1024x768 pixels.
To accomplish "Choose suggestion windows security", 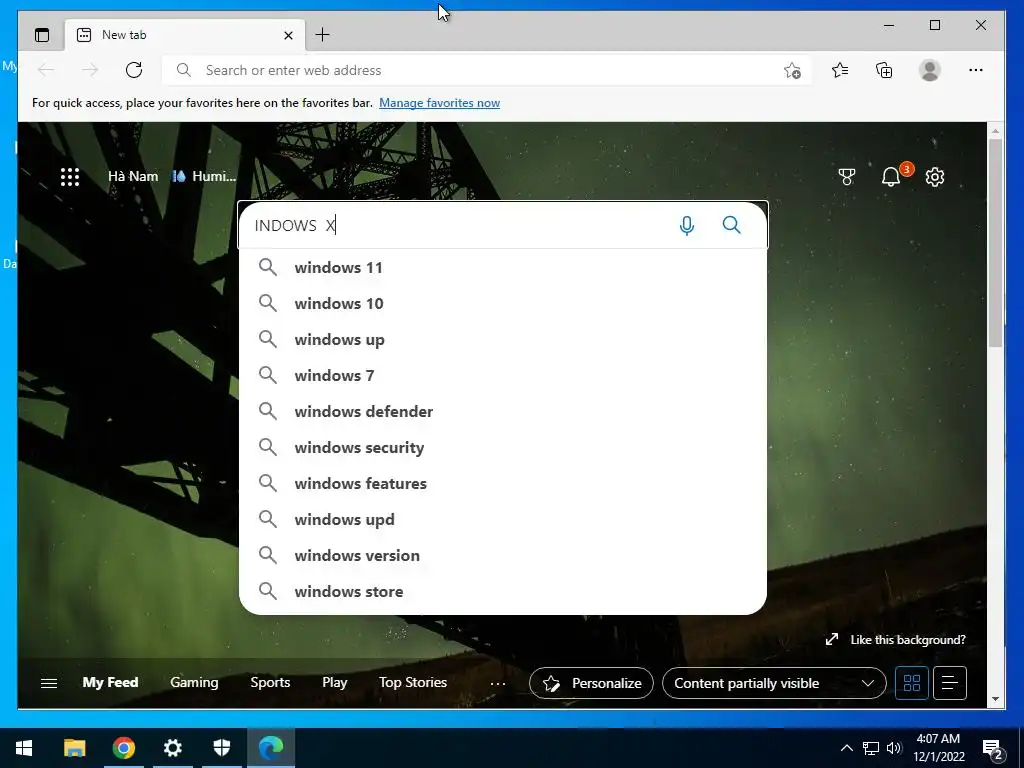I will point(503,447).
